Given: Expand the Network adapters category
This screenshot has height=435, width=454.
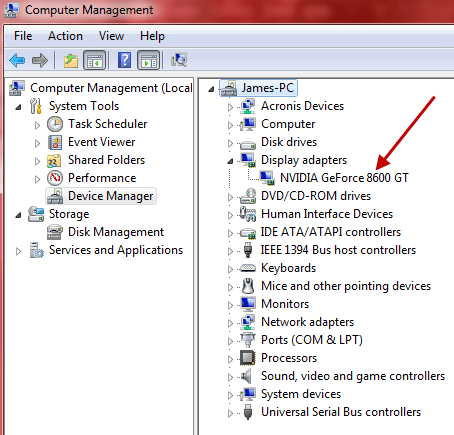Looking at the screenshot, I should click(x=230, y=323).
